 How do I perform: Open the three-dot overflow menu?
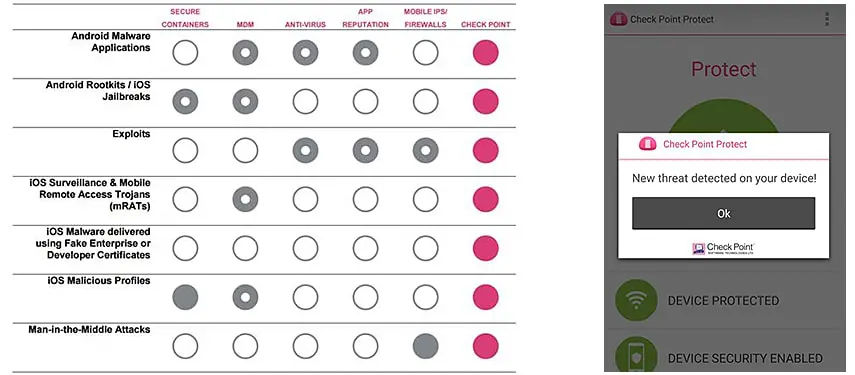coord(827,19)
